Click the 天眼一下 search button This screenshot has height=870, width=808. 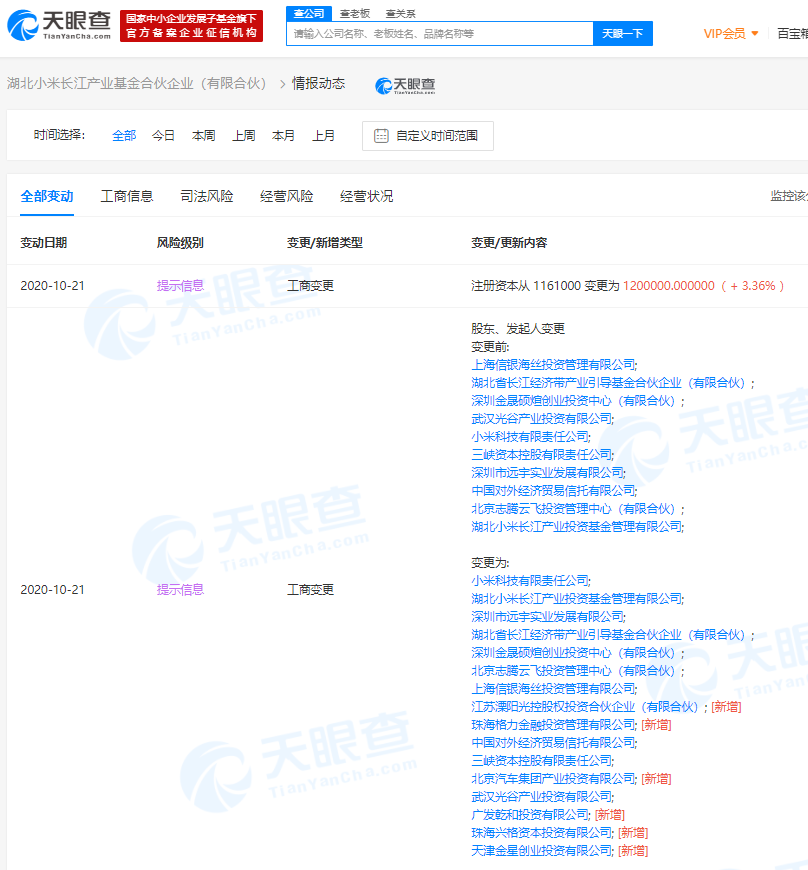[x=623, y=34]
